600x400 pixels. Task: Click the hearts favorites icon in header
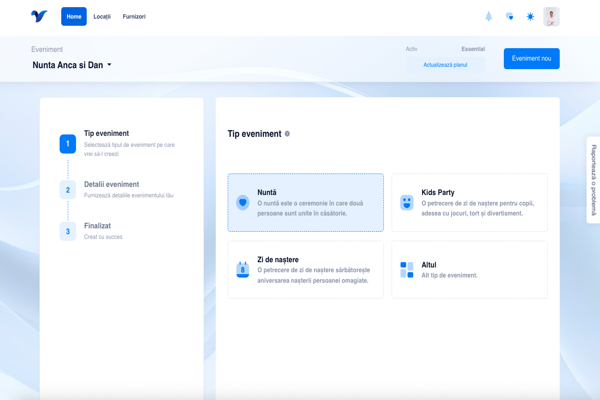510,17
